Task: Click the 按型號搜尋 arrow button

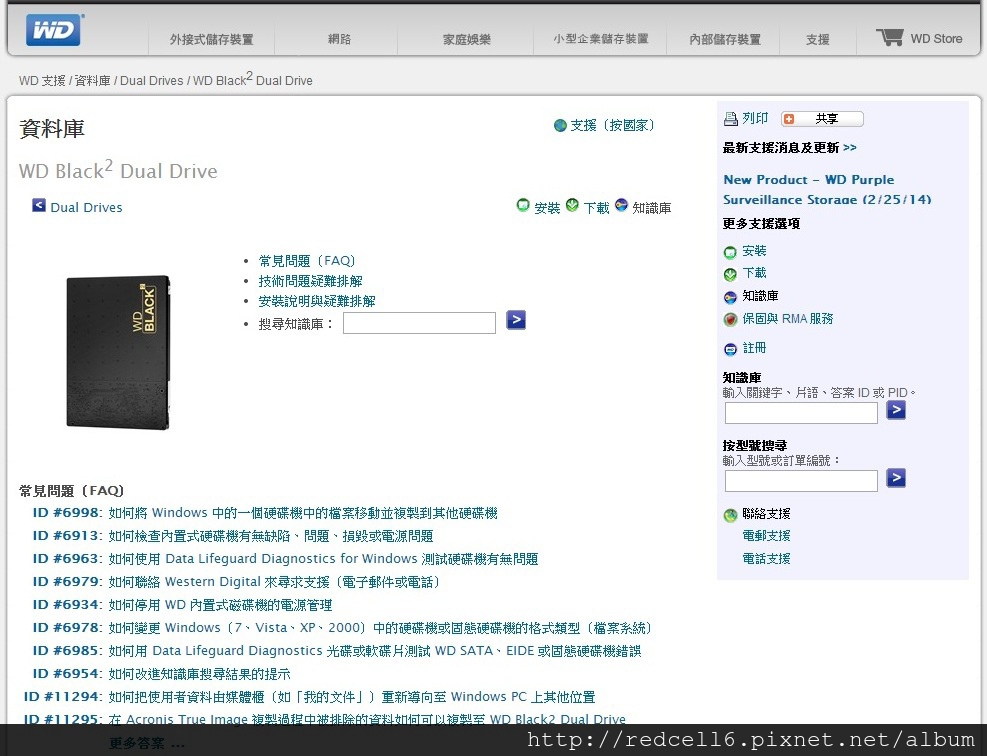Action: tap(896, 478)
